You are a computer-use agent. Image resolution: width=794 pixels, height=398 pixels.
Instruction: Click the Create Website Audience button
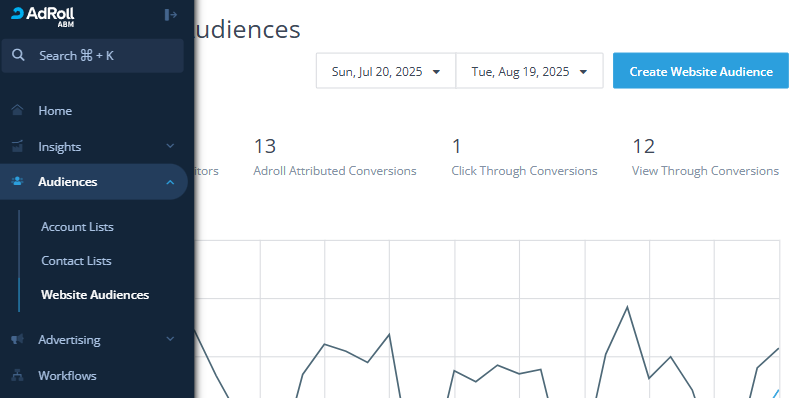701,71
